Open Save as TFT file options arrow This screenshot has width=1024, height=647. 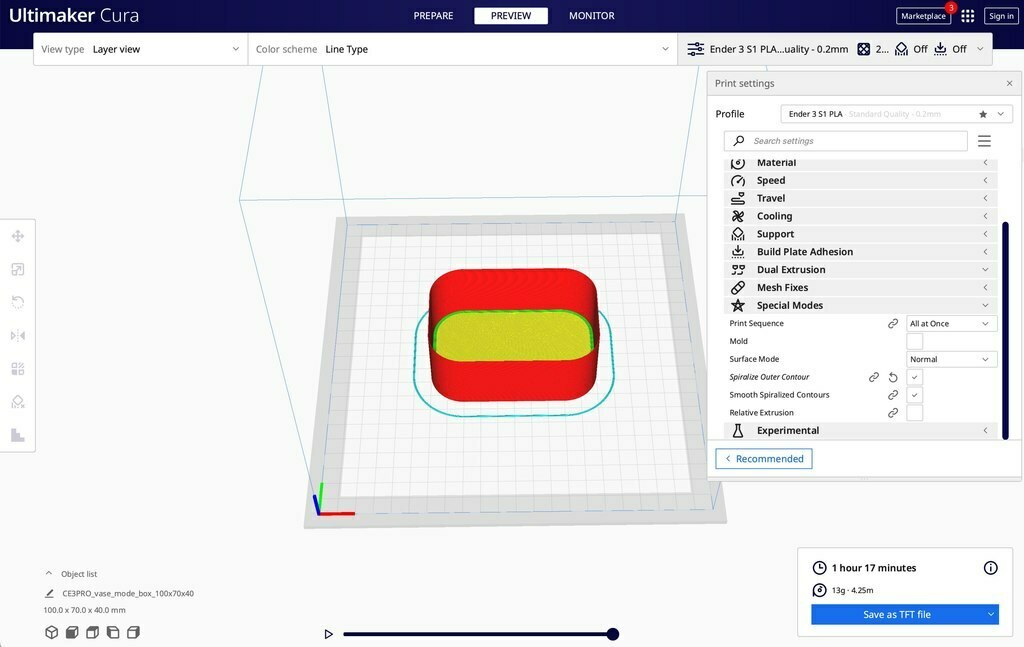(991, 614)
